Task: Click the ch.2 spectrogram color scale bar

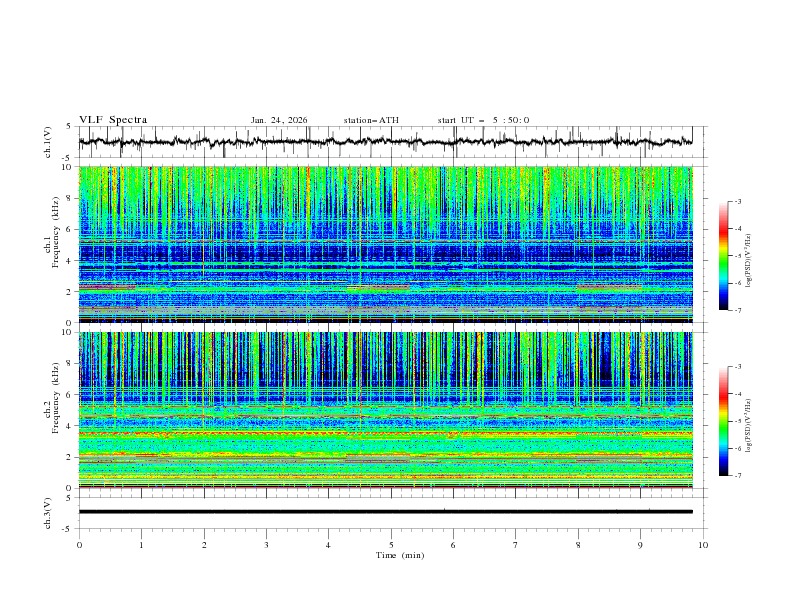Action: [x=723, y=421]
